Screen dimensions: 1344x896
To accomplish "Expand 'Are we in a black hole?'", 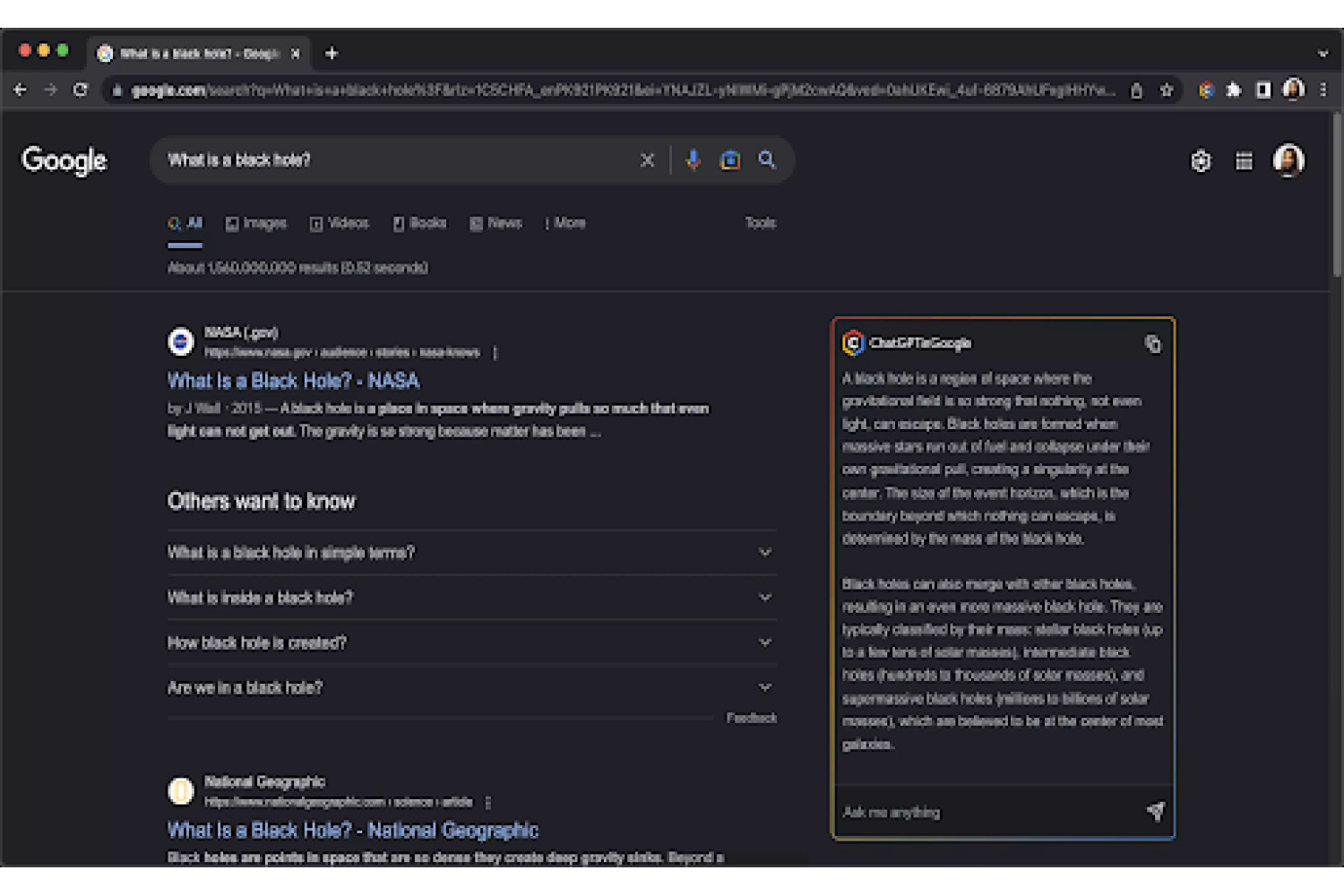I will point(471,687).
